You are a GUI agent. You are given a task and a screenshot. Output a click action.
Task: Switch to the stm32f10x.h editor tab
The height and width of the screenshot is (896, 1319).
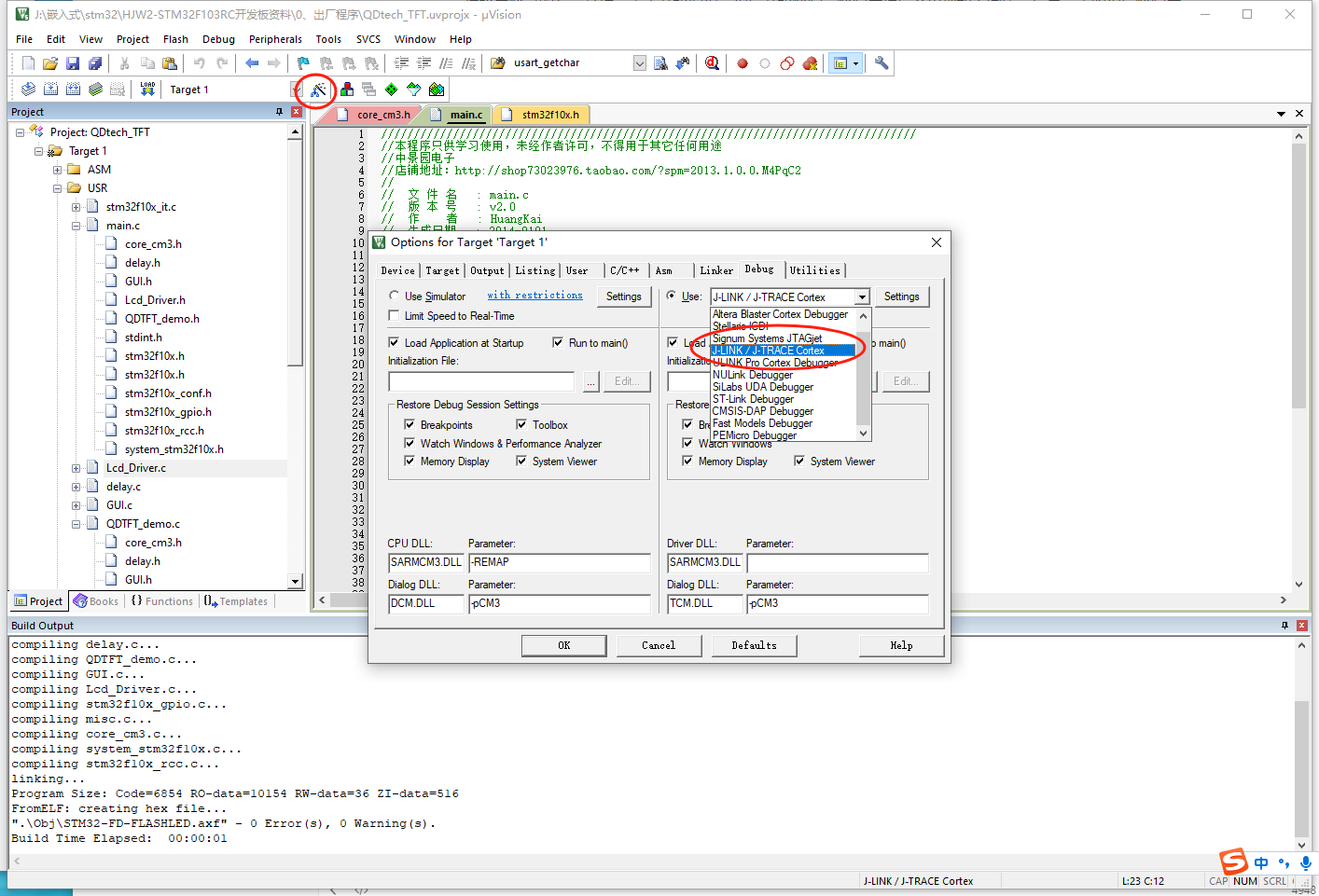pos(549,115)
